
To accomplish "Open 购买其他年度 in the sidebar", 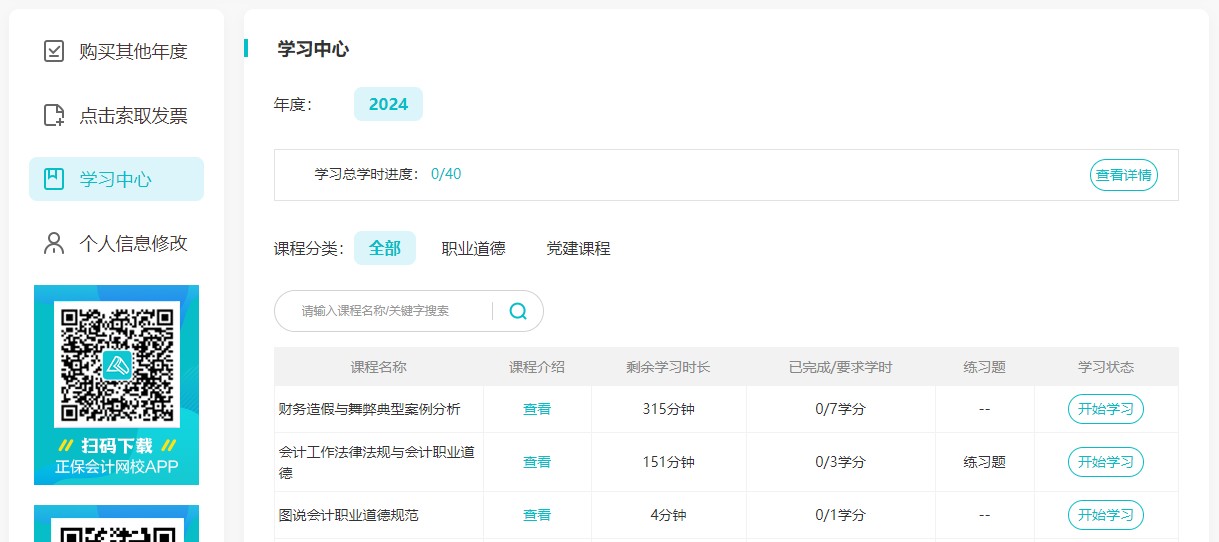I will click(133, 51).
